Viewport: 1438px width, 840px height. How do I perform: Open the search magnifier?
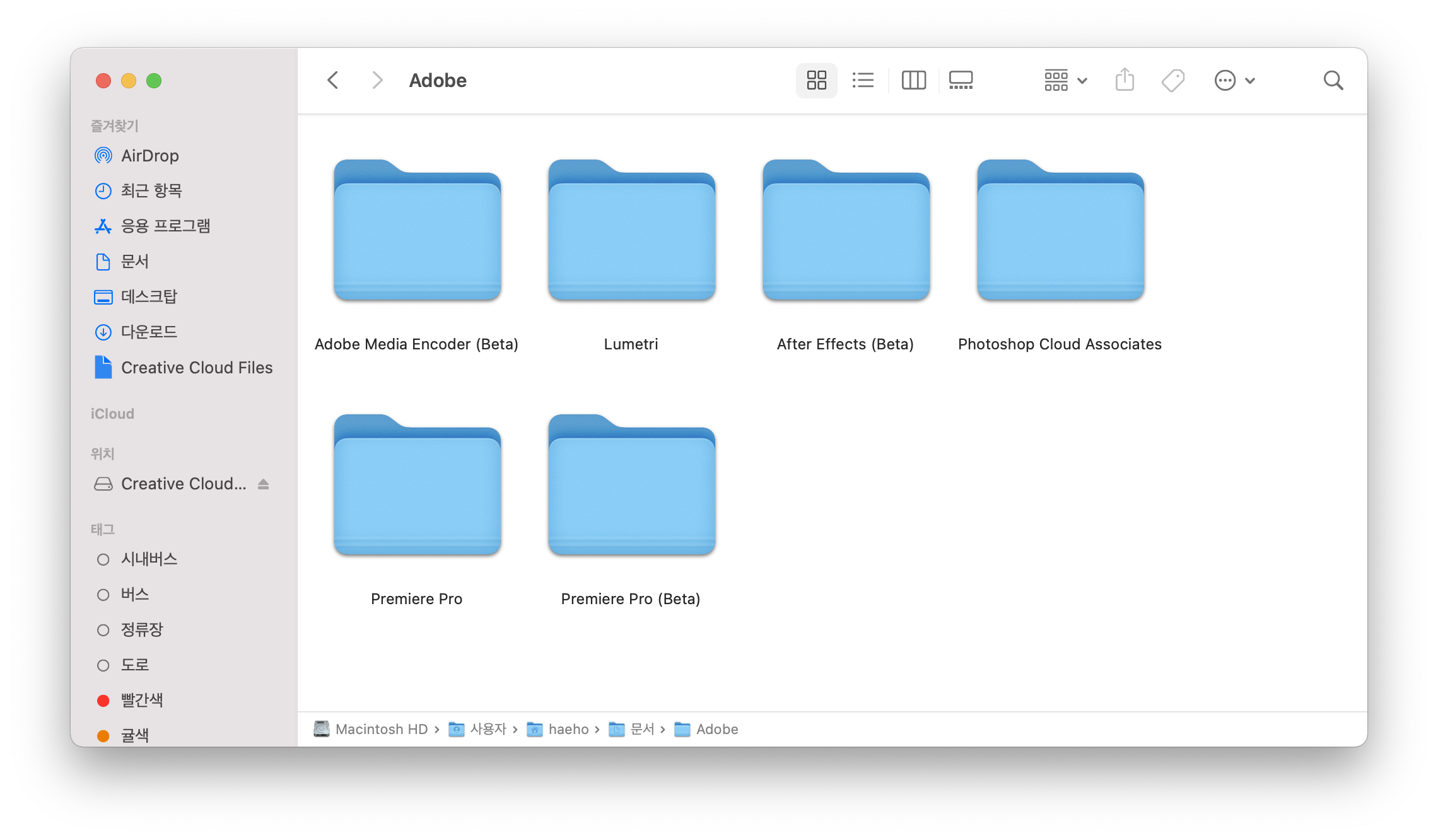[1333, 80]
